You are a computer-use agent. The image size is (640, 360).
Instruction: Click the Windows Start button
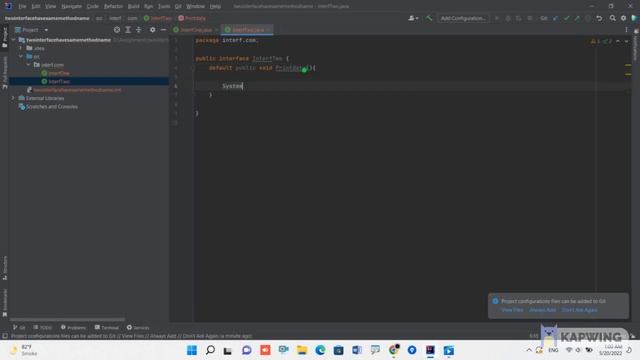coord(192,350)
